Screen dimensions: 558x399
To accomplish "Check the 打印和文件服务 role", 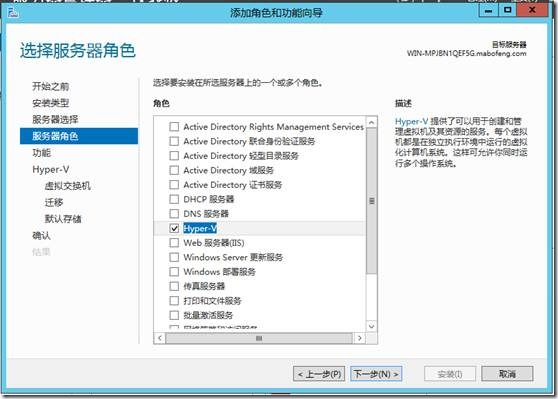I will coord(174,301).
